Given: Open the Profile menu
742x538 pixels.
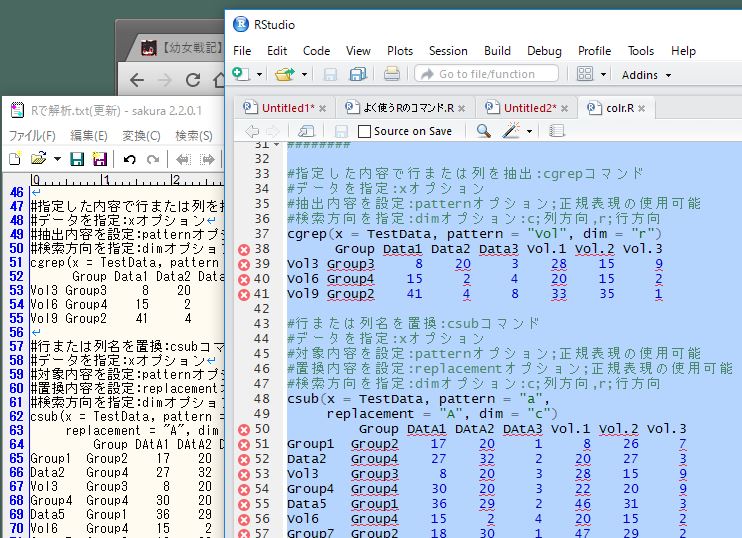Looking at the screenshot, I should 594,51.
